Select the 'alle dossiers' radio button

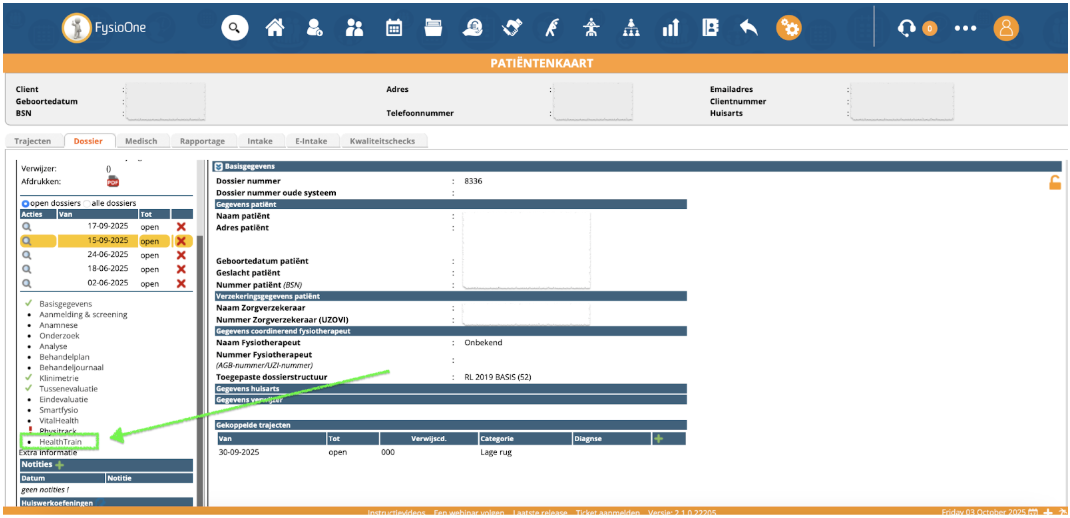point(86,203)
